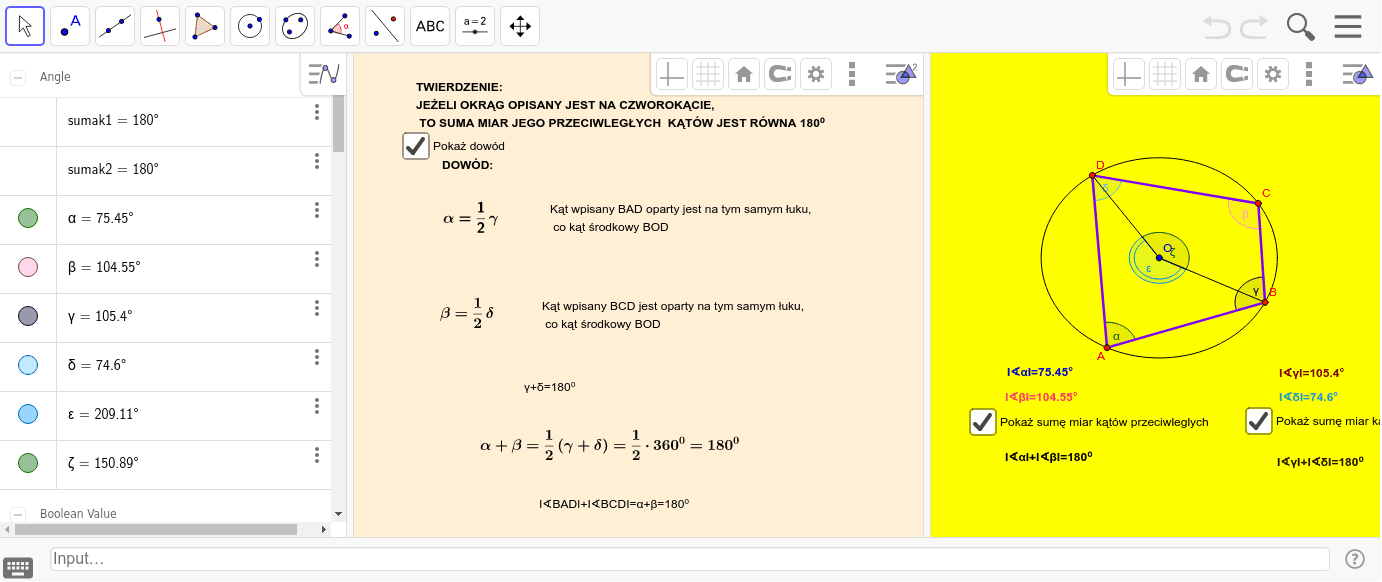The width and height of the screenshot is (1382, 582).
Task: Open the Algebra view style bar
Action: [324, 74]
